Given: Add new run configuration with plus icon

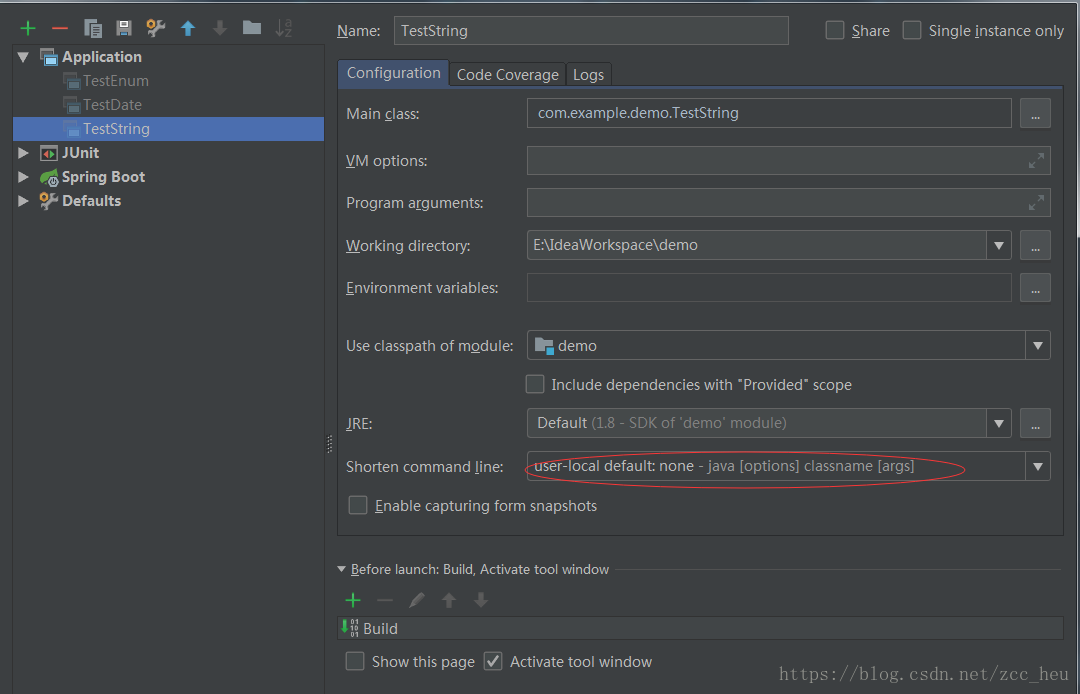Looking at the screenshot, I should tap(28, 28).
